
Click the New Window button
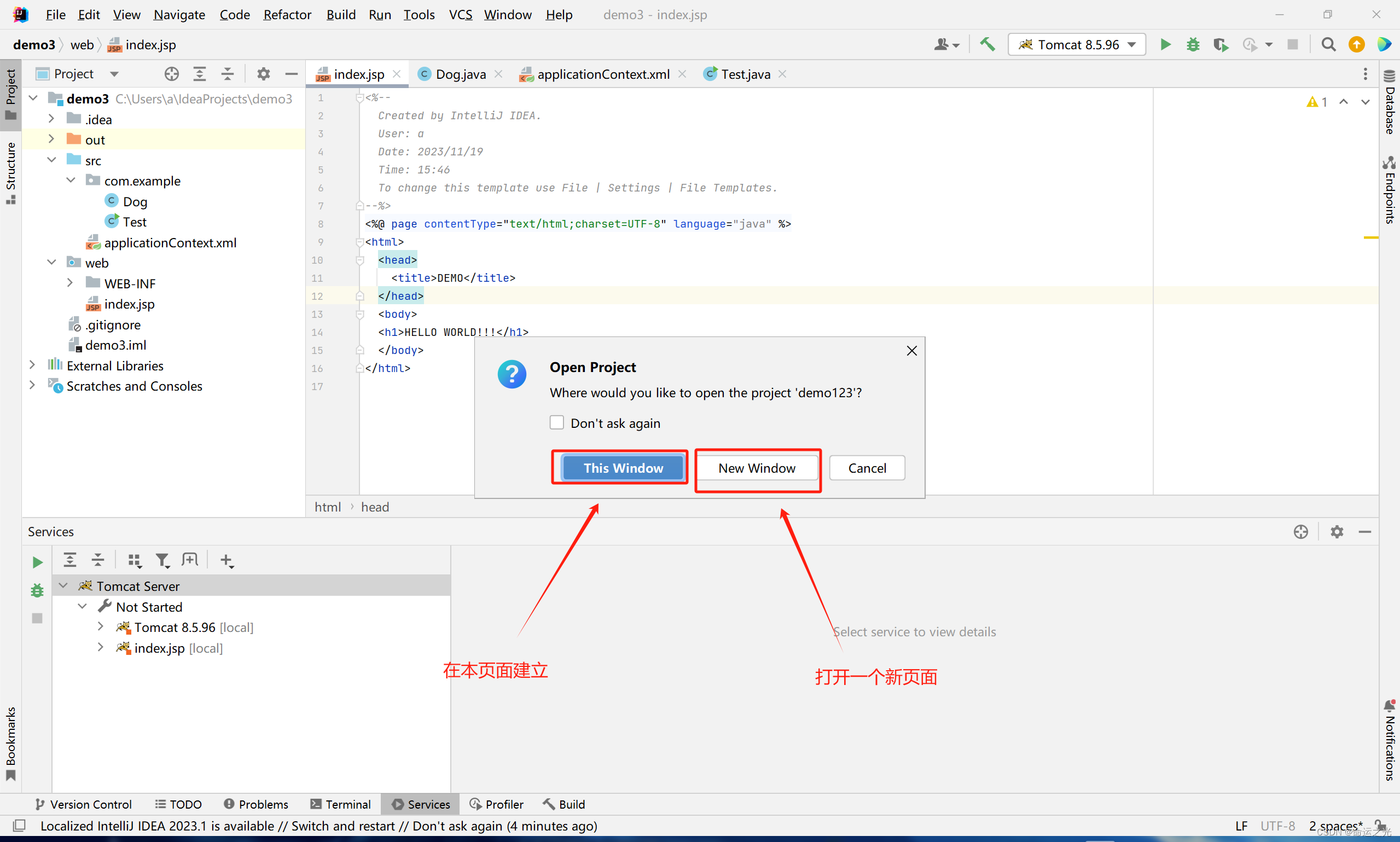(756, 467)
